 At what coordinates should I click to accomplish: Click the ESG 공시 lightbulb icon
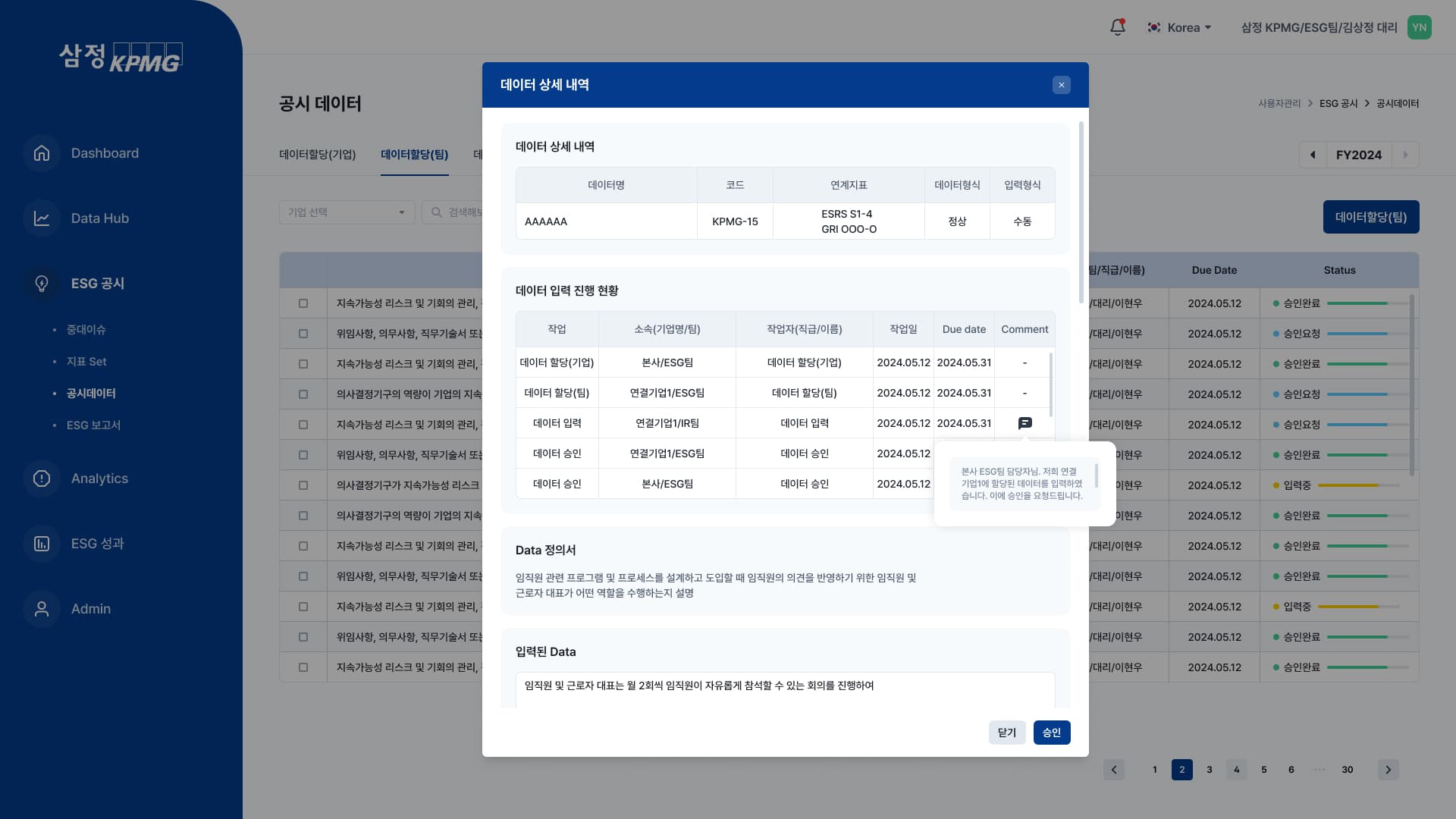pos(42,284)
